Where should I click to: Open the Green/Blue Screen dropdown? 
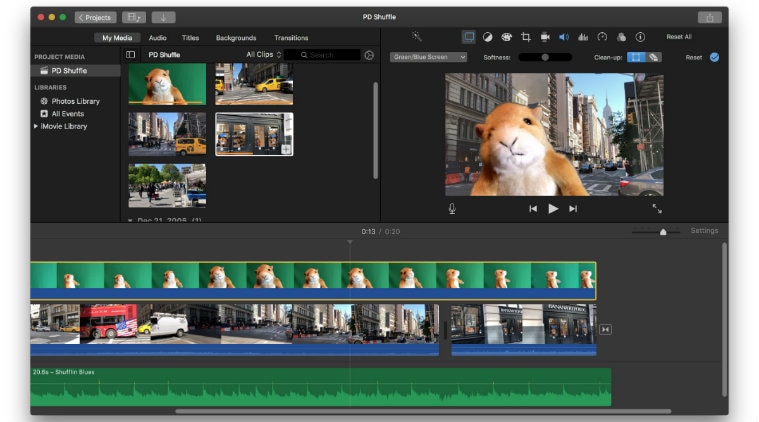click(428, 57)
